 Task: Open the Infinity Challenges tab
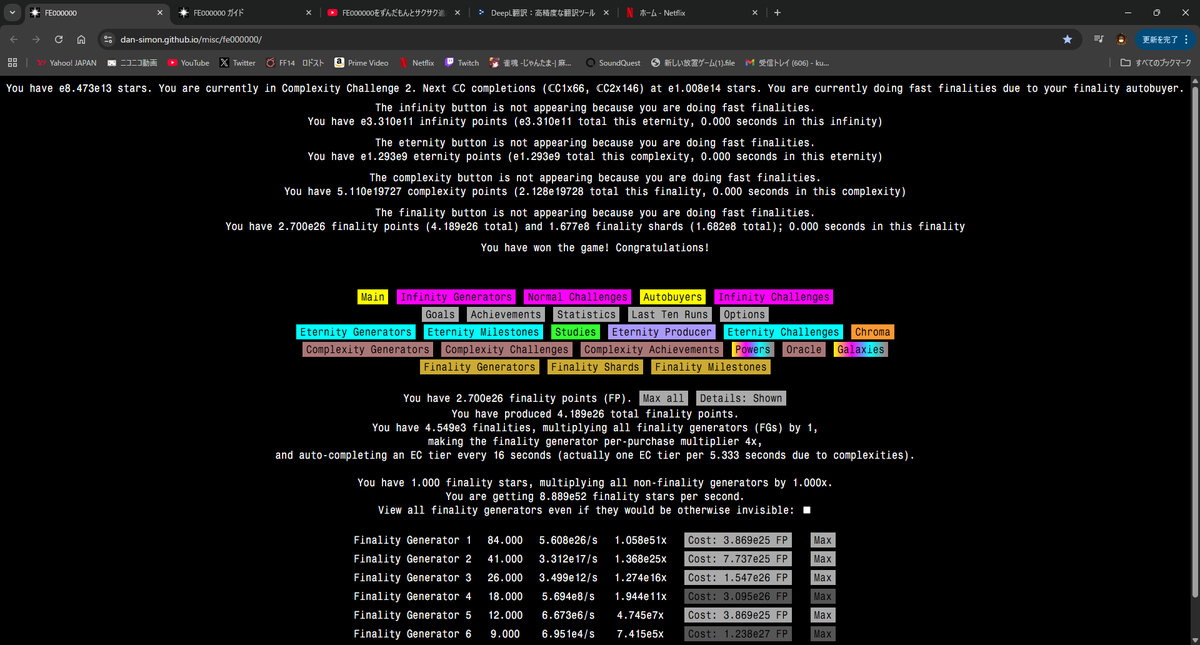[x=773, y=297]
